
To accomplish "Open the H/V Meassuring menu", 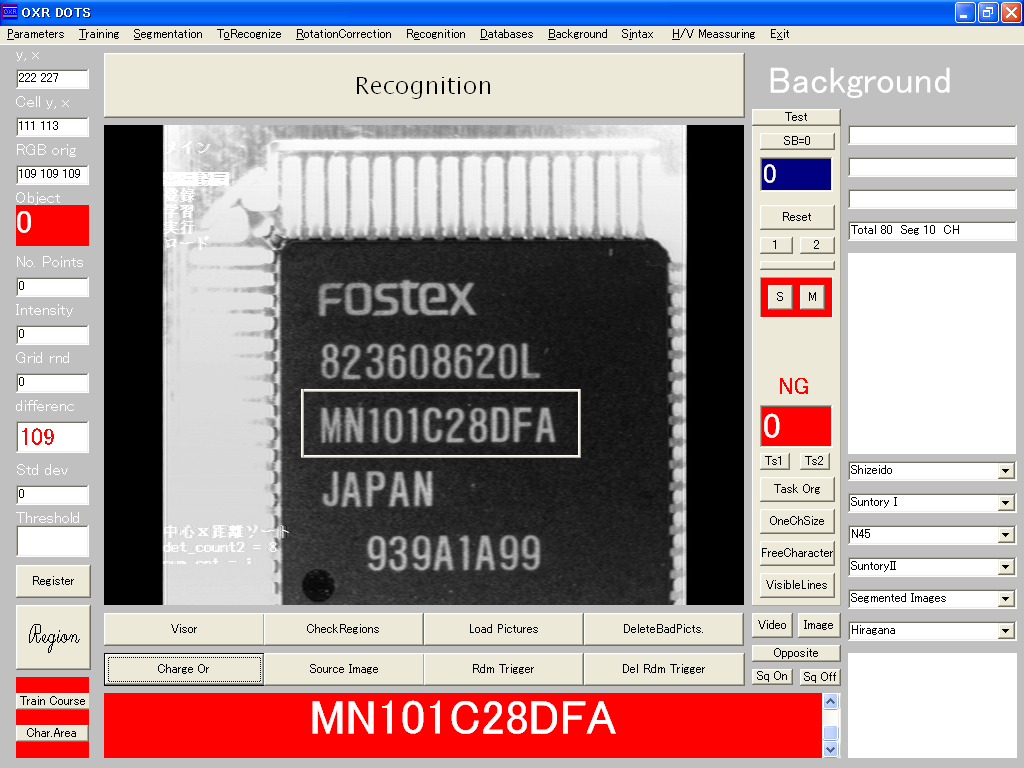I will [713, 34].
